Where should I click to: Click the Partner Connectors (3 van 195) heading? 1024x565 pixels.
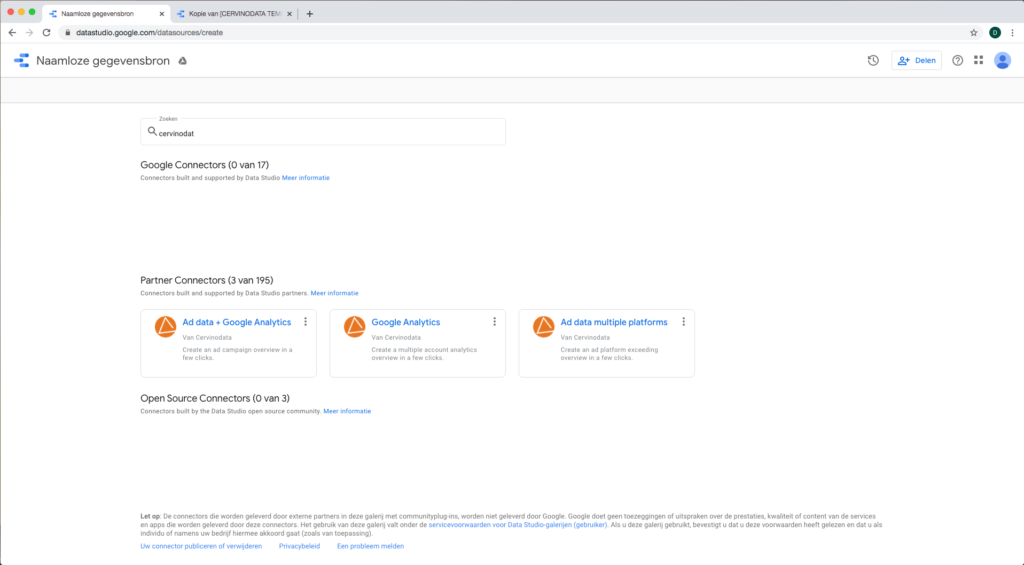point(207,280)
